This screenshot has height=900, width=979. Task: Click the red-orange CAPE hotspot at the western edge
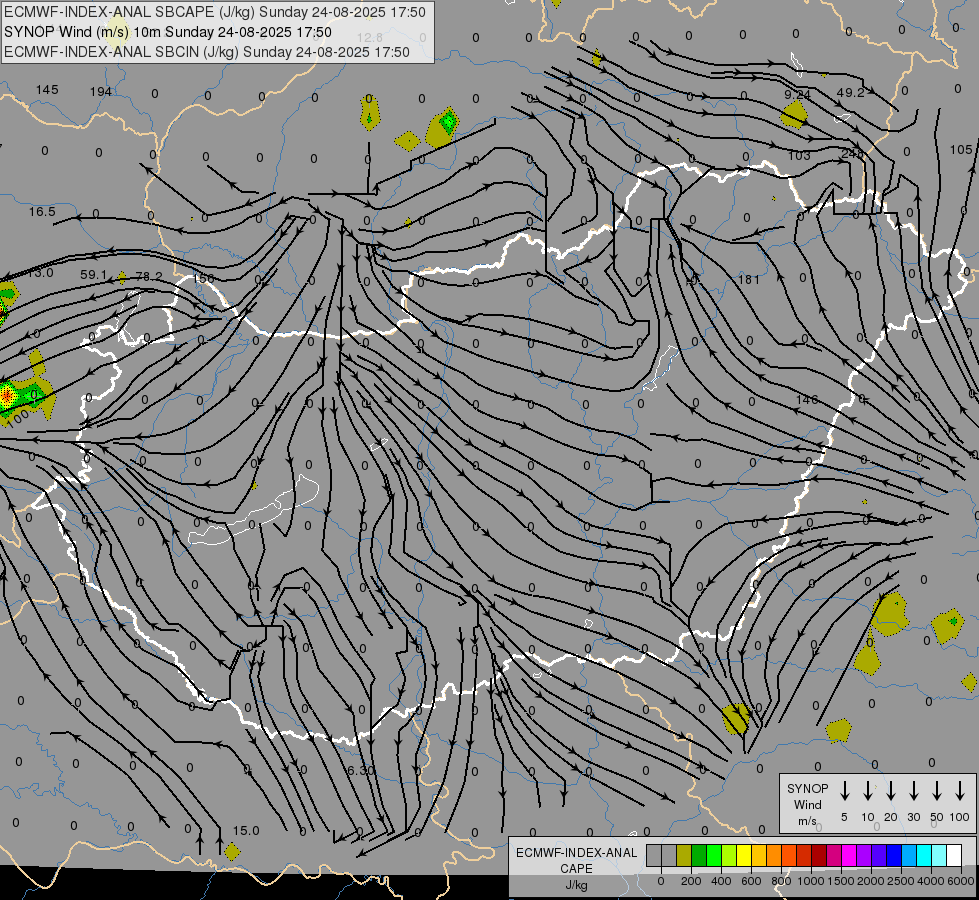point(7,395)
